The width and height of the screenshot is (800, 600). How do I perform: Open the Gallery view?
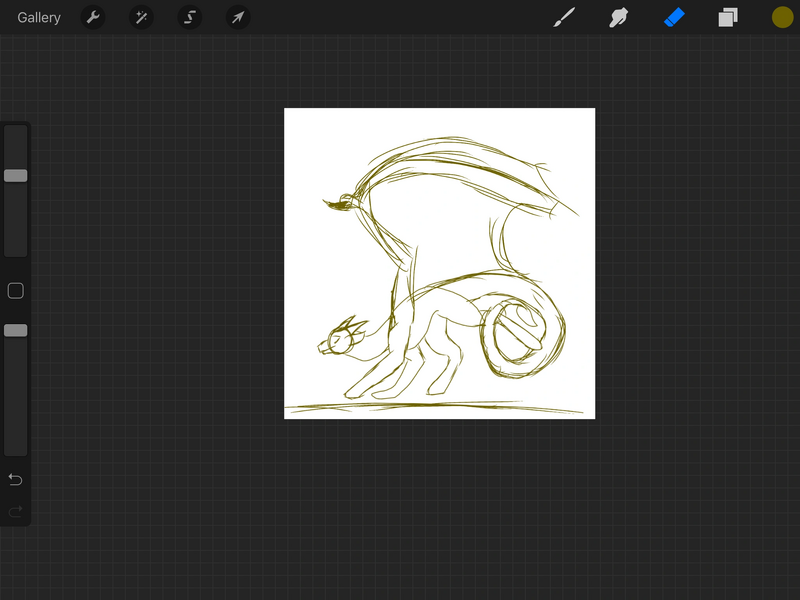[39, 18]
